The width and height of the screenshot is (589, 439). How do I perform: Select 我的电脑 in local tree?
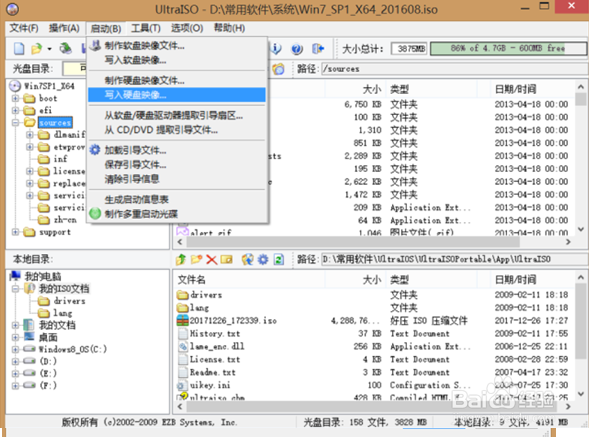(42, 277)
